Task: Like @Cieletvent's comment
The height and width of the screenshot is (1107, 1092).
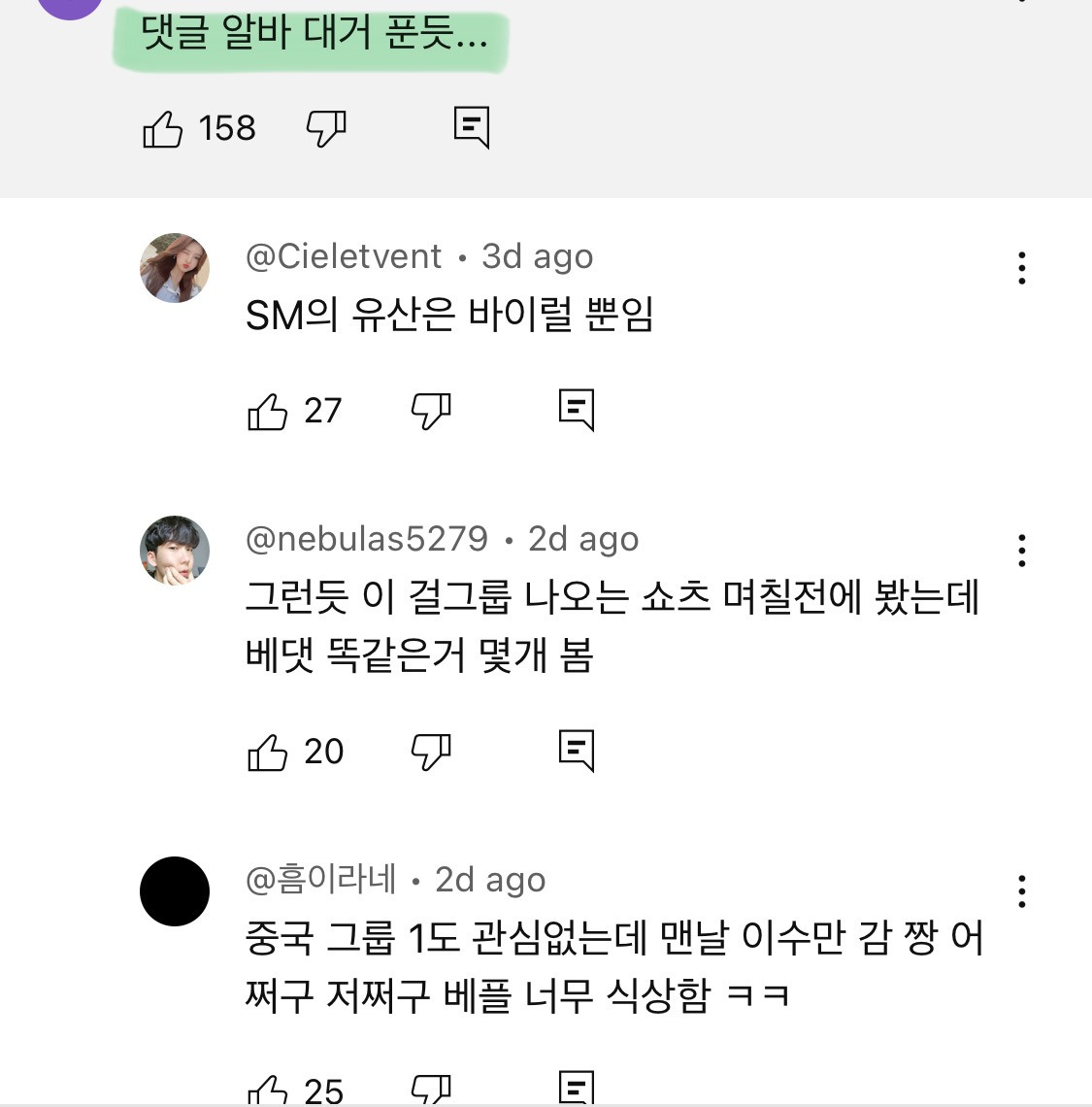Action: coord(268,411)
